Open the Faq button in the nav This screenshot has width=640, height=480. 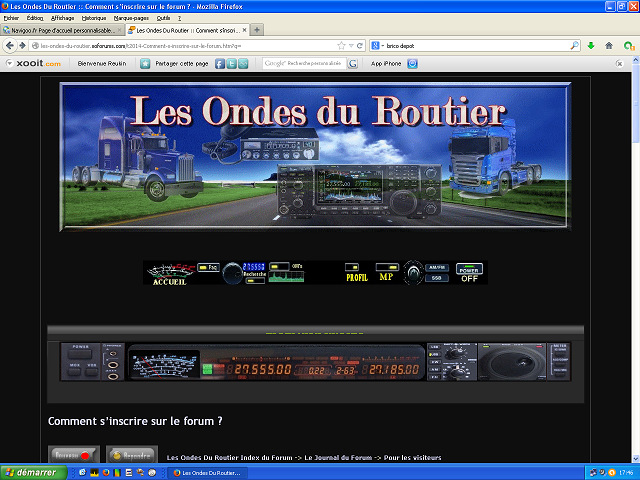point(209,267)
